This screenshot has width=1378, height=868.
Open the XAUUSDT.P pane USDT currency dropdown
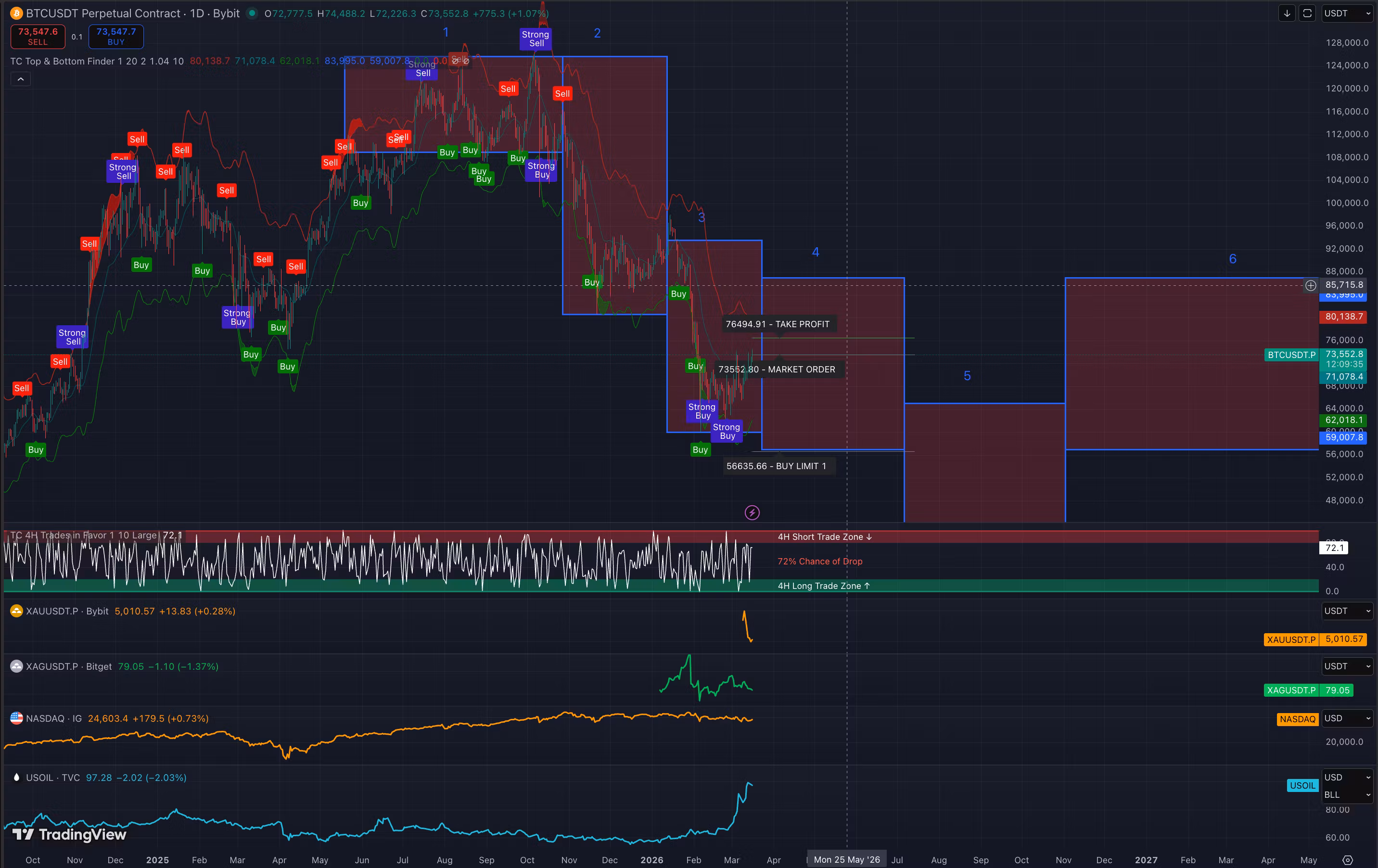pos(1348,611)
